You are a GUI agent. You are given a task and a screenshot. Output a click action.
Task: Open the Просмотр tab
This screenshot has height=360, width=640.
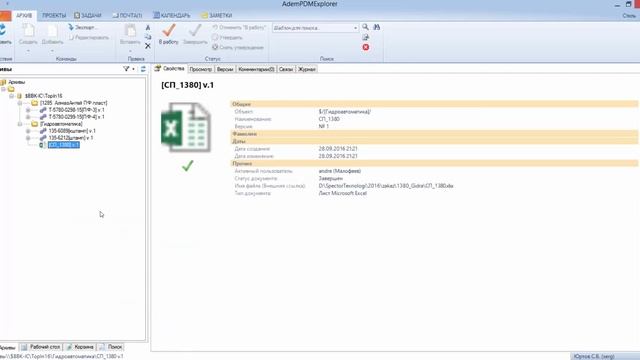click(x=201, y=69)
